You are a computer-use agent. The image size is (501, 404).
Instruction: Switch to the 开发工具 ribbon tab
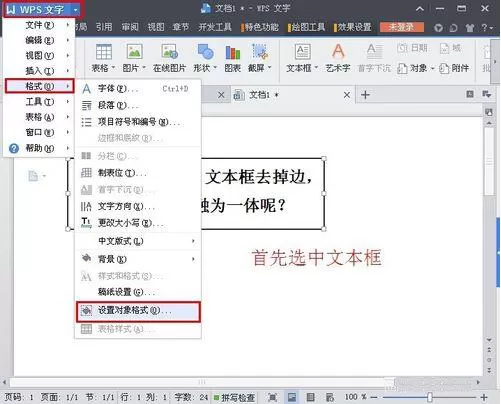pyautogui.click(x=215, y=27)
